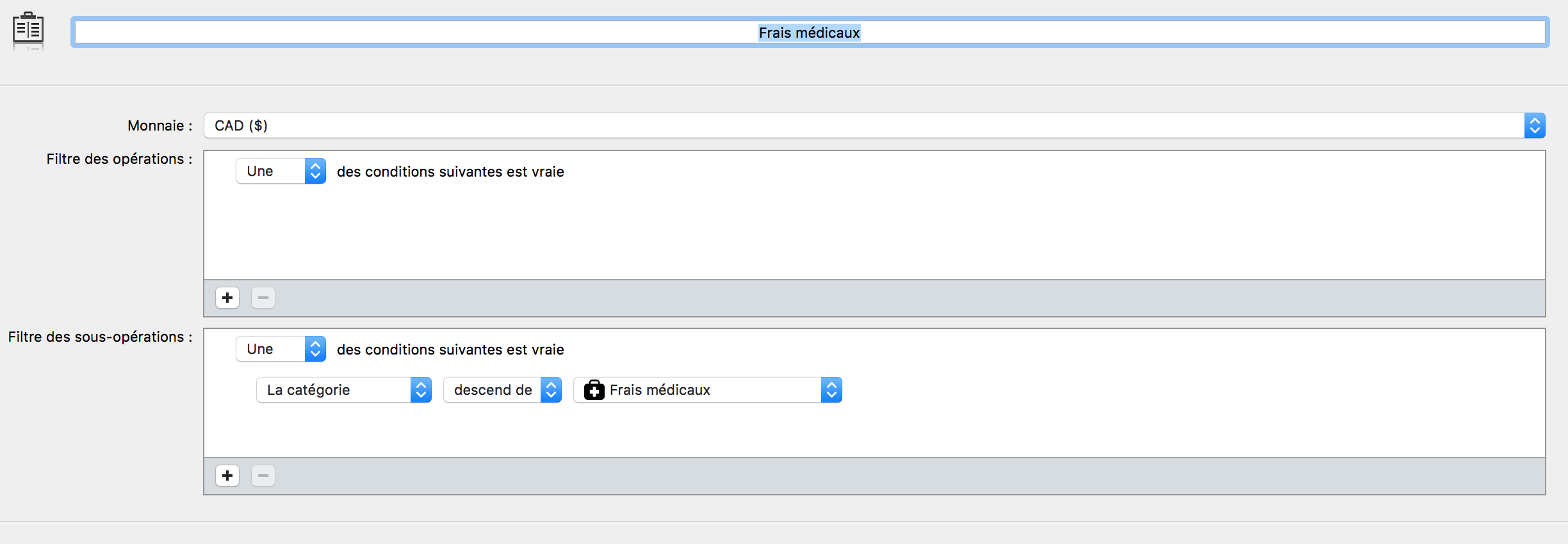Image resolution: width=1568 pixels, height=544 pixels.
Task: Add a condition to the operations filter
Action: [227, 298]
